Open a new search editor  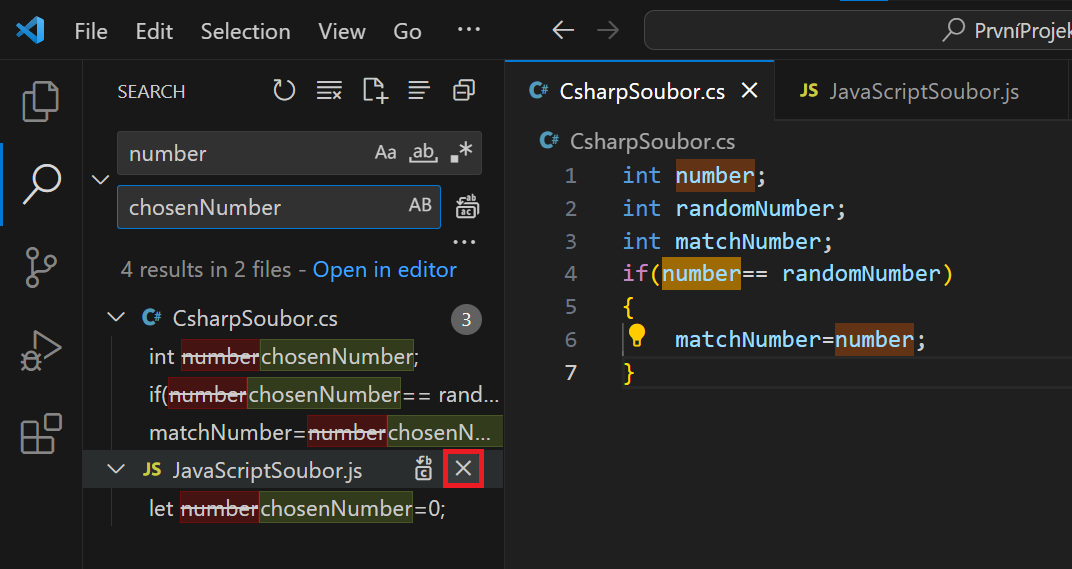[x=375, y=90]
